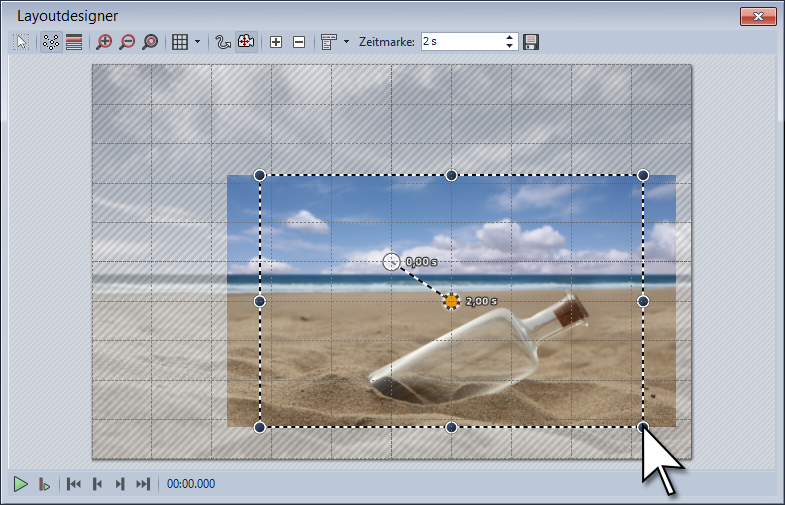This screenshot has width=785, height=505.
Task: Toggle the grid display button
Action: 180,42
